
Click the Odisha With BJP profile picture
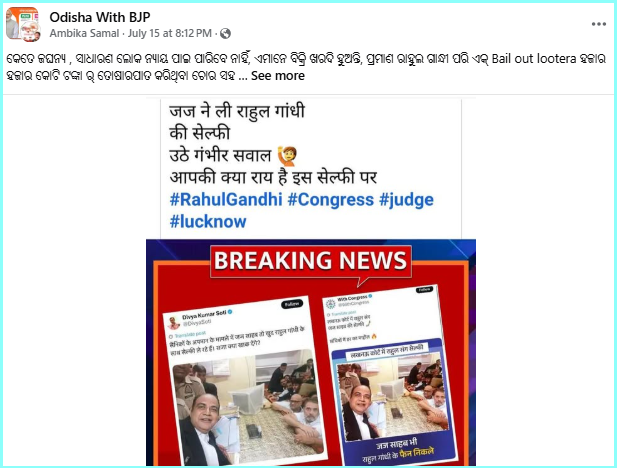(23, 24)
